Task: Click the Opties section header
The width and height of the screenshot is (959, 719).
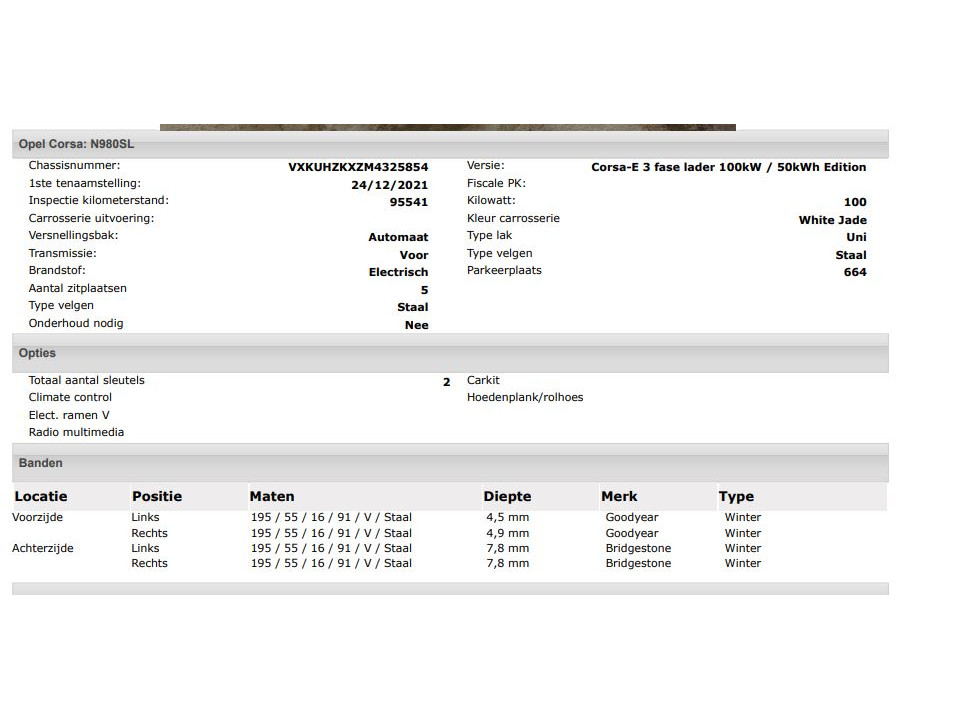Action: coord(450,353)
